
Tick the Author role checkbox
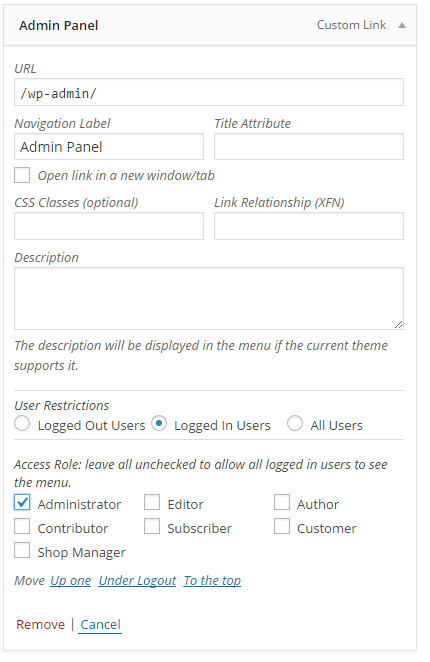click(282, 502)
